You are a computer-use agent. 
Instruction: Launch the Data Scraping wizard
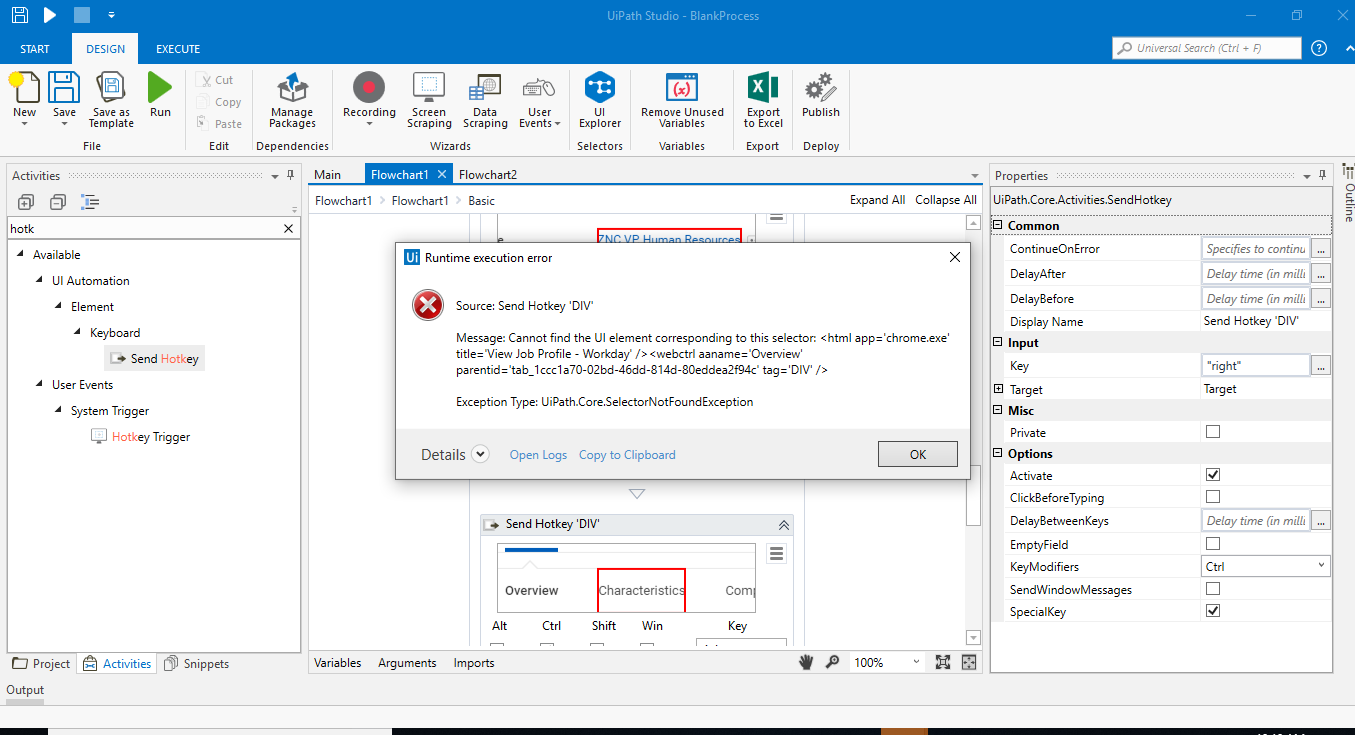coord(485,100)
